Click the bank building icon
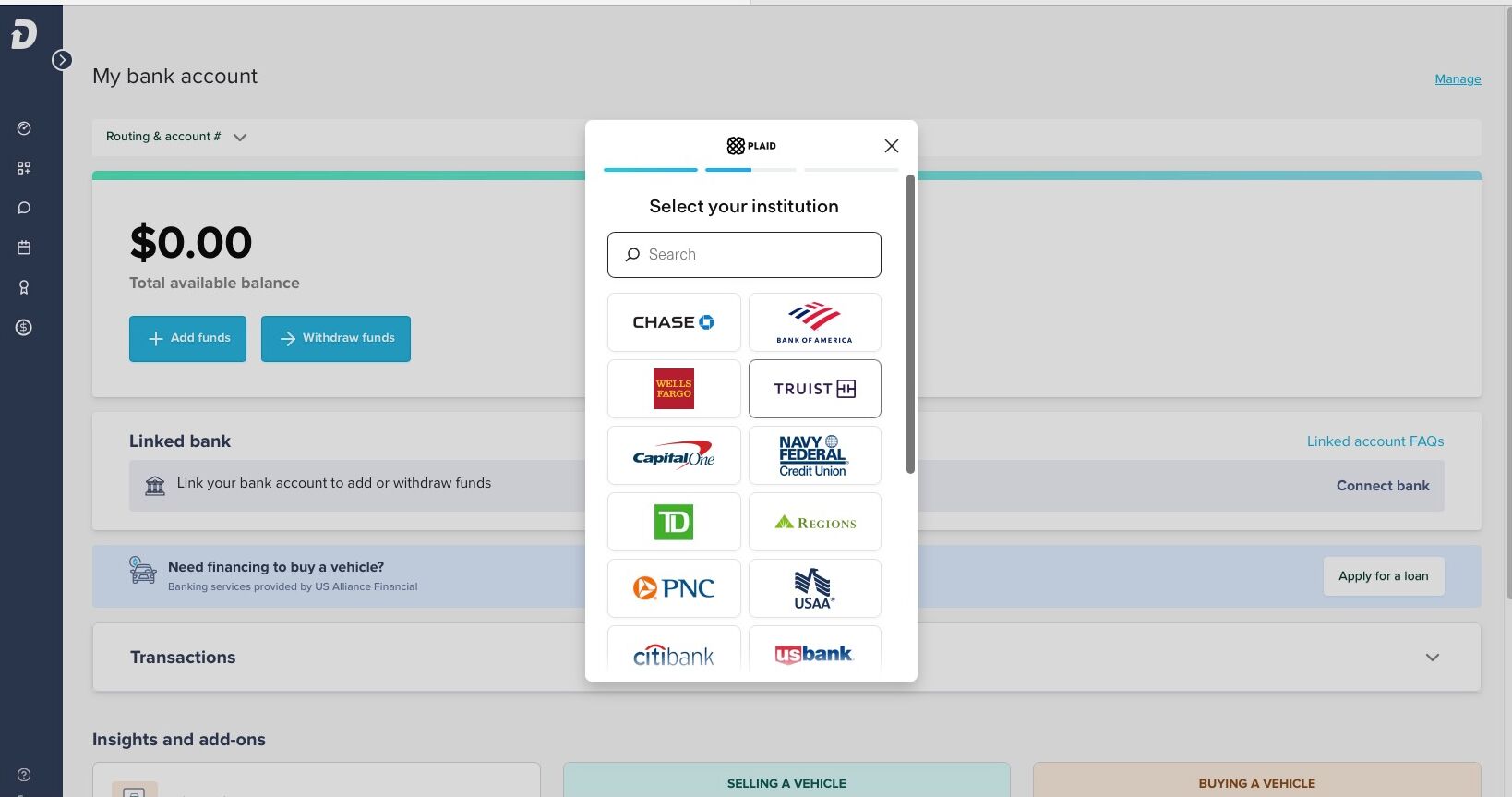 coord(155,486)
